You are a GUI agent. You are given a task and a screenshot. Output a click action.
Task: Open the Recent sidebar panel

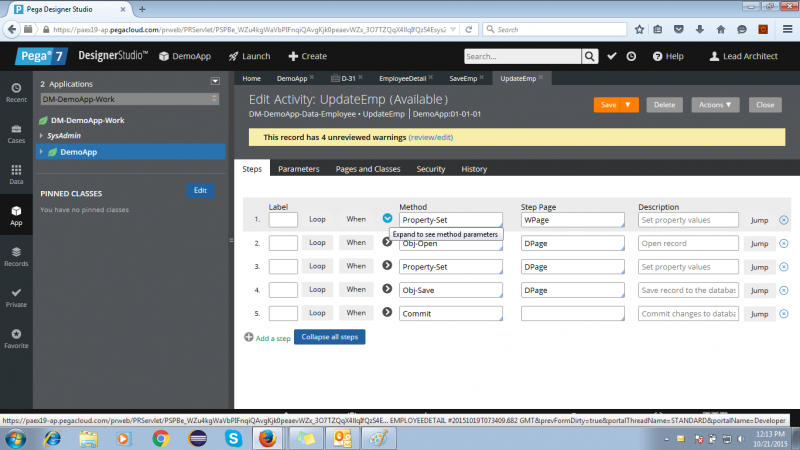click(16, 93)
